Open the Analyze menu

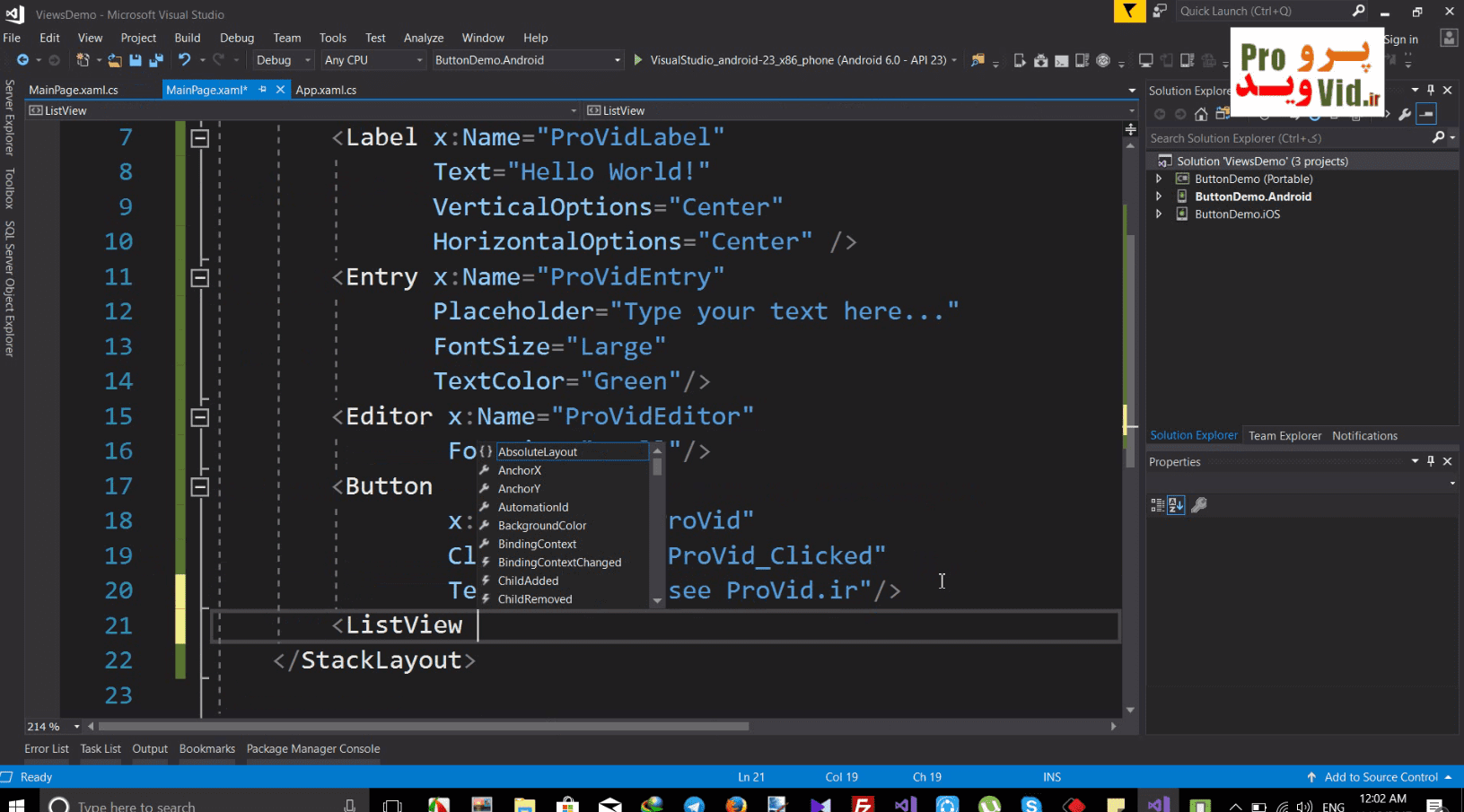(x=424, y=38)
